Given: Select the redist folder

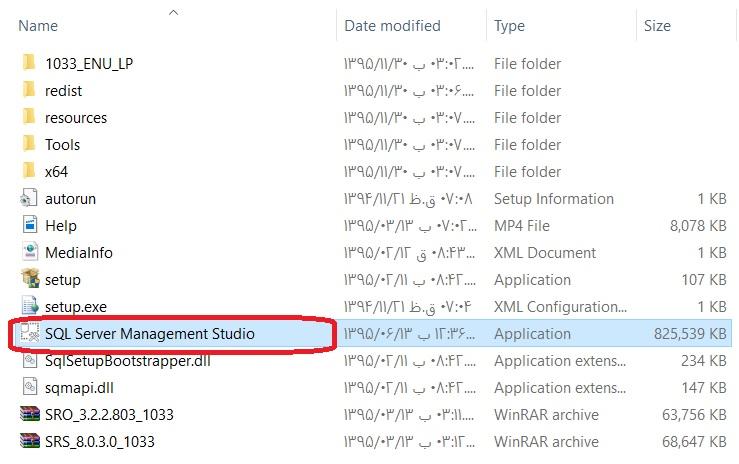Looking at the screenshot, I should (63, 91).
